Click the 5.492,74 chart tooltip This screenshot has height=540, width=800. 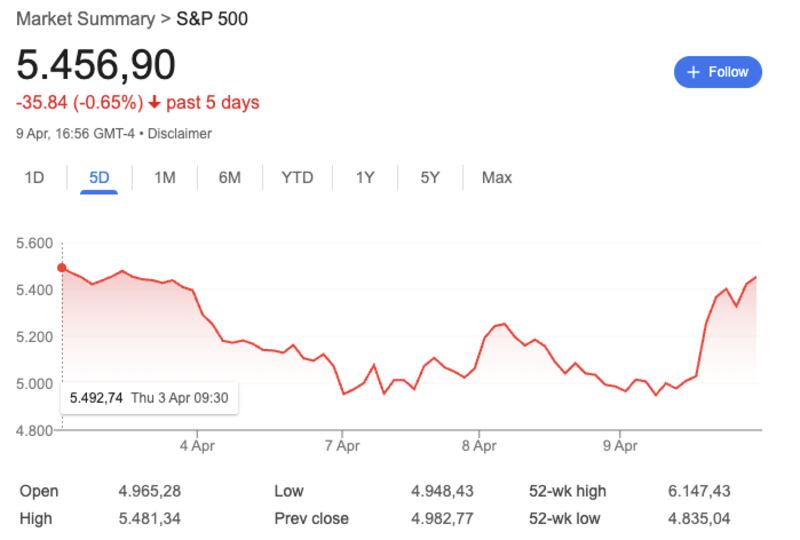(x=150, y=398)
